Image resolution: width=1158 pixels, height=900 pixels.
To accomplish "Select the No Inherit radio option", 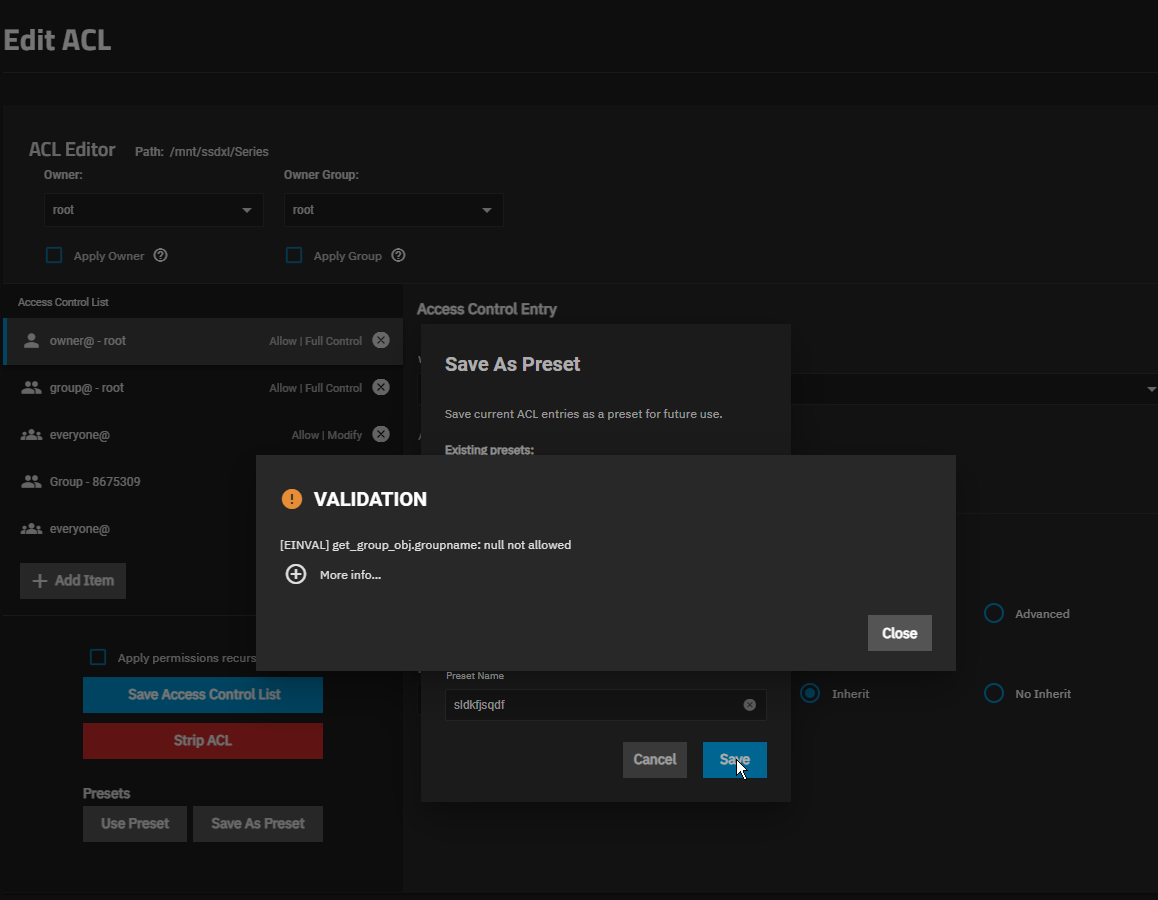I will (994, 693).
